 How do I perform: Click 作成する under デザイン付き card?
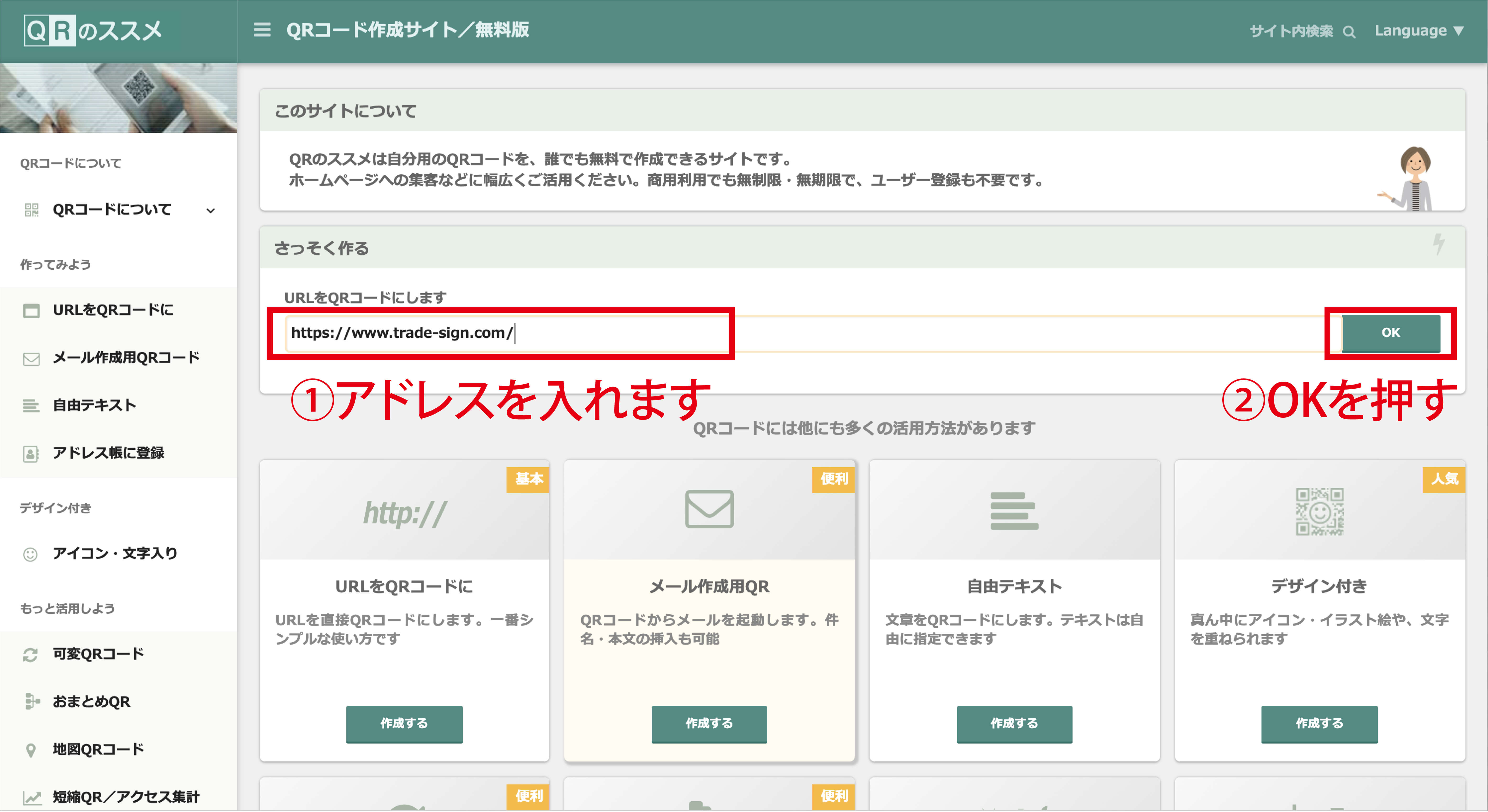click(1319, 724)
